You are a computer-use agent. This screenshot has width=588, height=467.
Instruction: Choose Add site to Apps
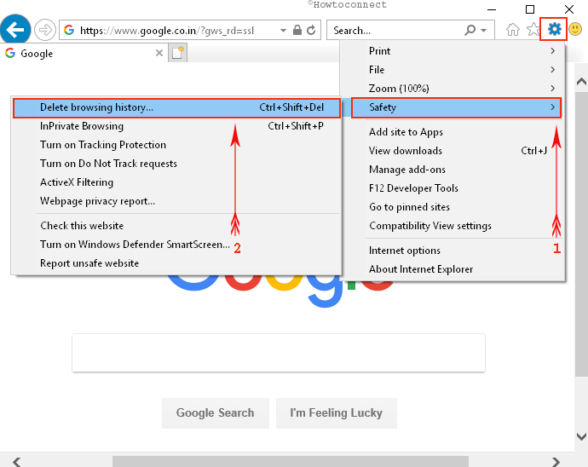click(x=452, y=132)
